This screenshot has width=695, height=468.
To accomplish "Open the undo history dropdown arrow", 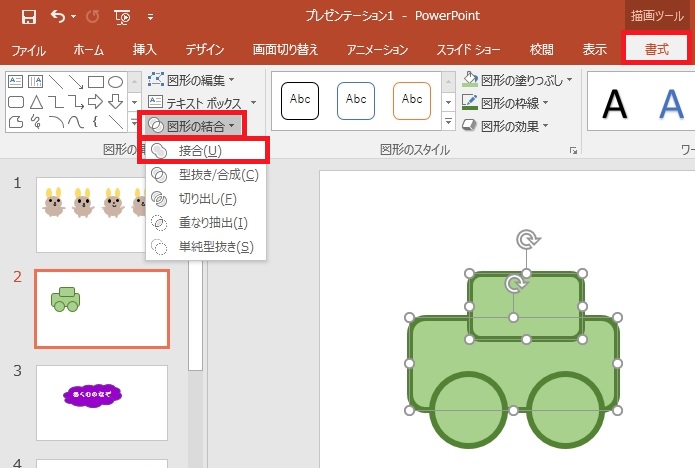I will [x=74, y=17].
